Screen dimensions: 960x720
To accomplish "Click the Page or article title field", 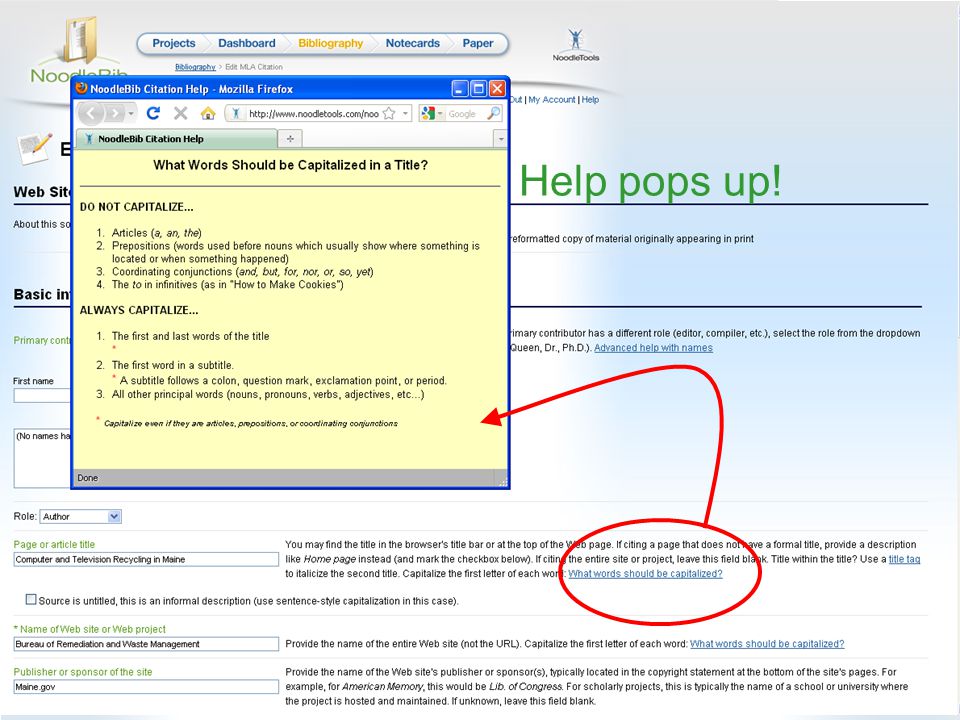I will pos(146,559).
